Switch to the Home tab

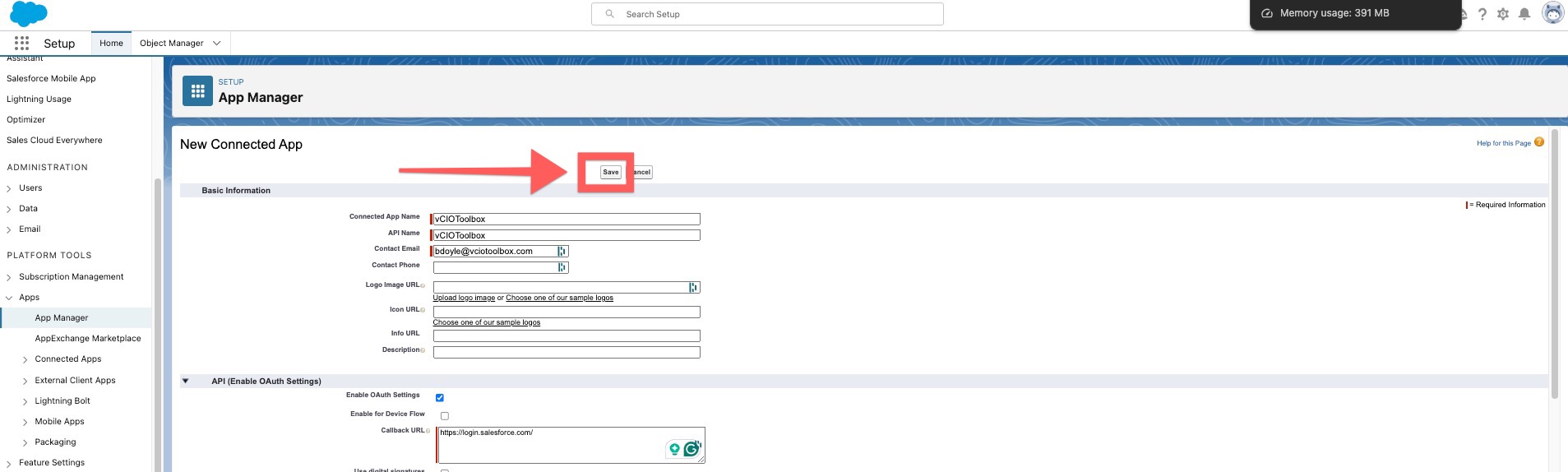111,44
